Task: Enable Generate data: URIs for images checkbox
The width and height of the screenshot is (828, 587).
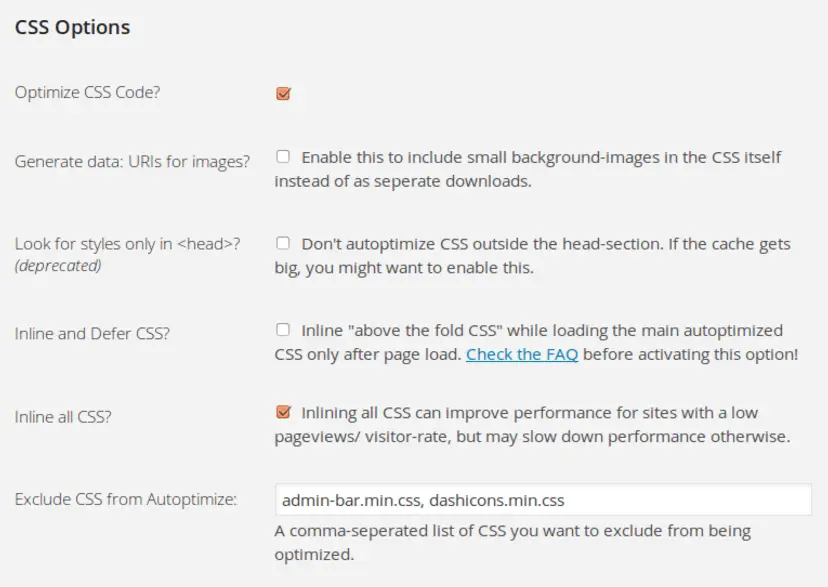Action: tap(283, 156)
